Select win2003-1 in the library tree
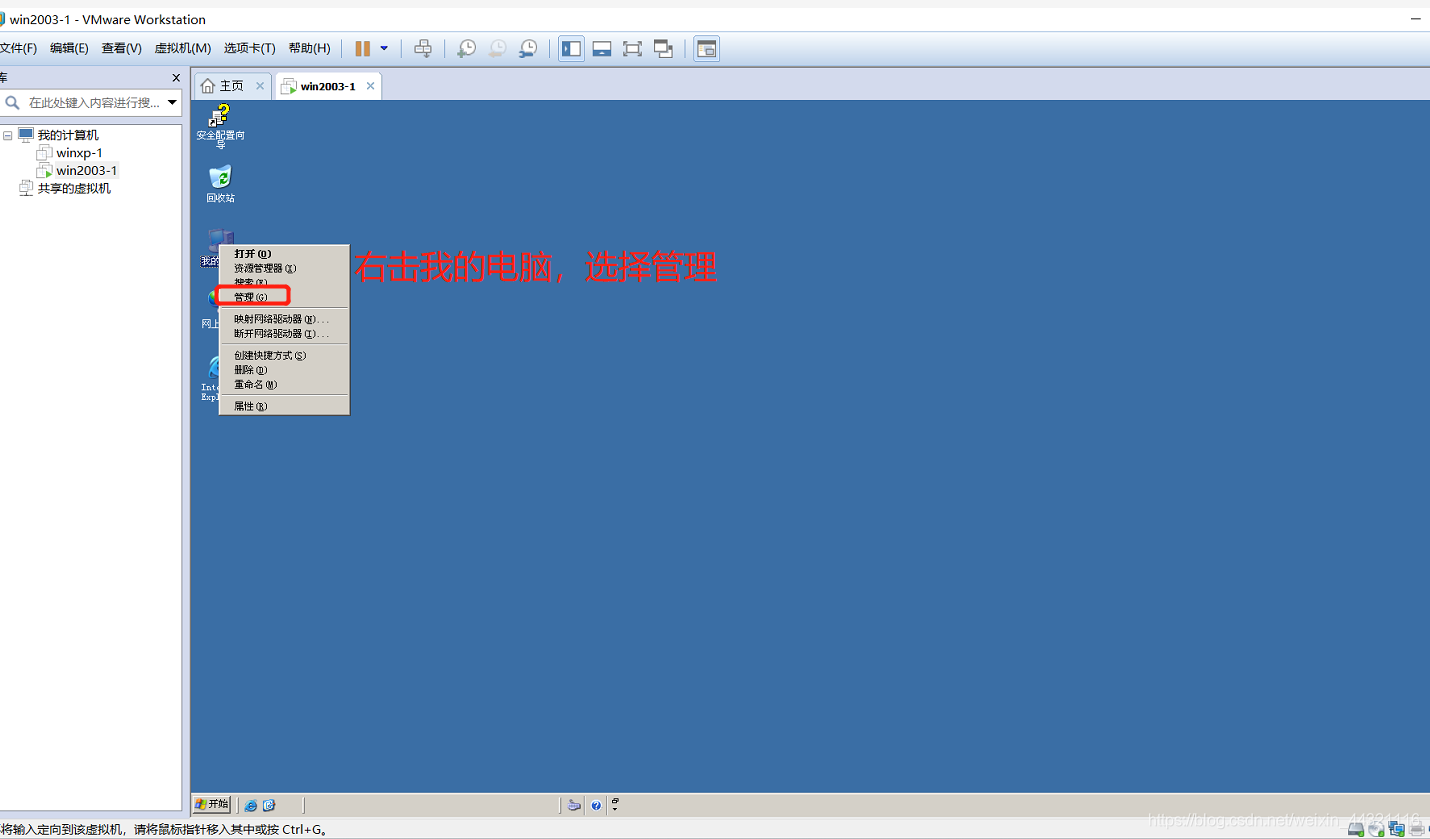The image size is (1430, 839). [x=86, y=171]
